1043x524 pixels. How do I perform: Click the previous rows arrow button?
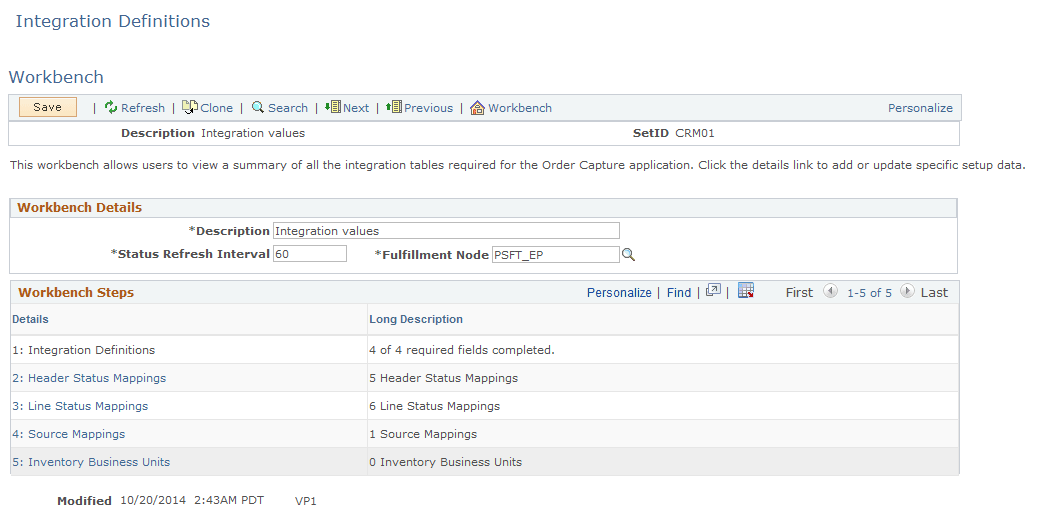coord(829,291)
